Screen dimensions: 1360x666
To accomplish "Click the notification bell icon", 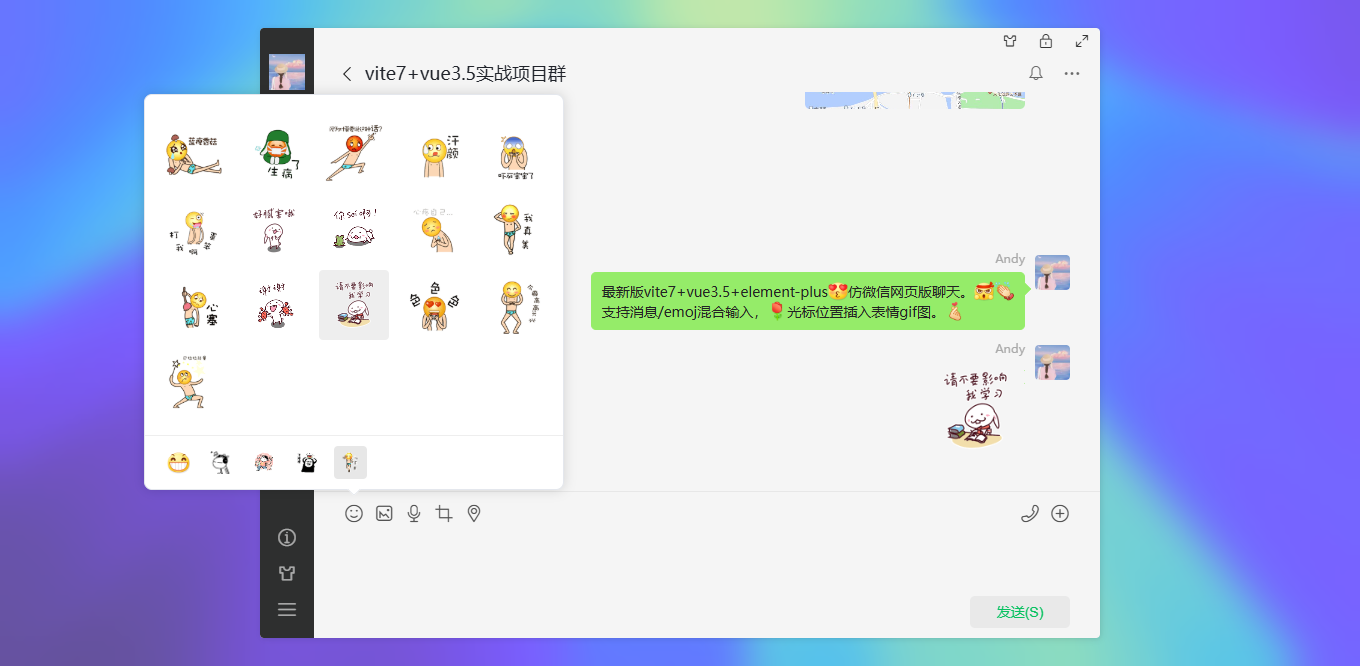I will 1036,73.
